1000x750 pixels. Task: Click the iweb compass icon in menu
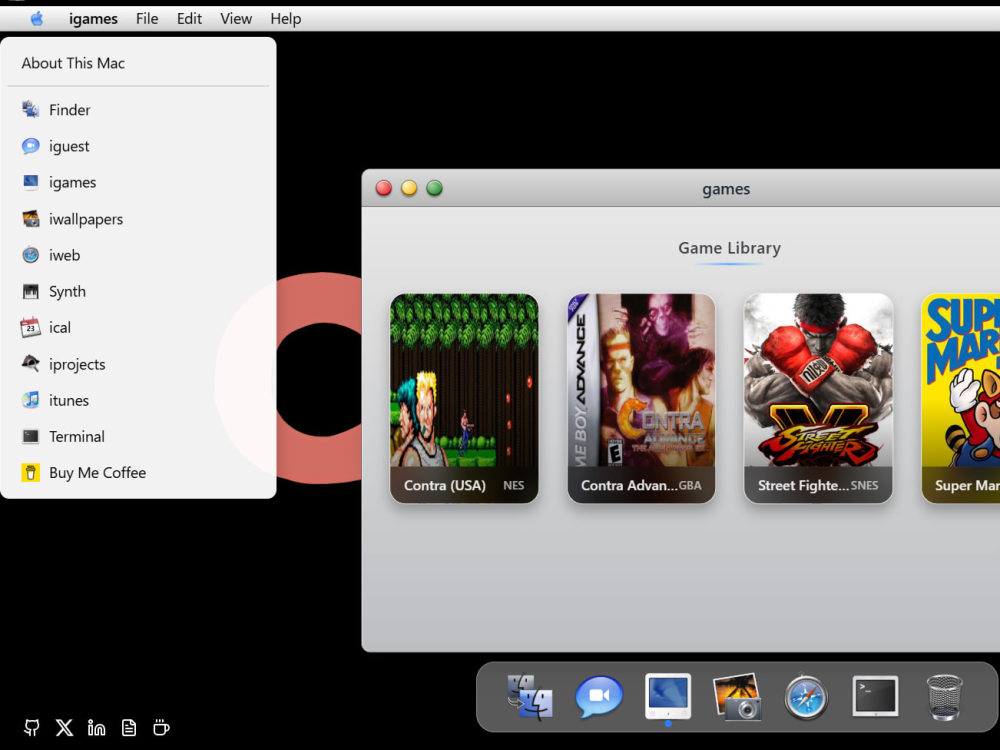pos(31,255)
